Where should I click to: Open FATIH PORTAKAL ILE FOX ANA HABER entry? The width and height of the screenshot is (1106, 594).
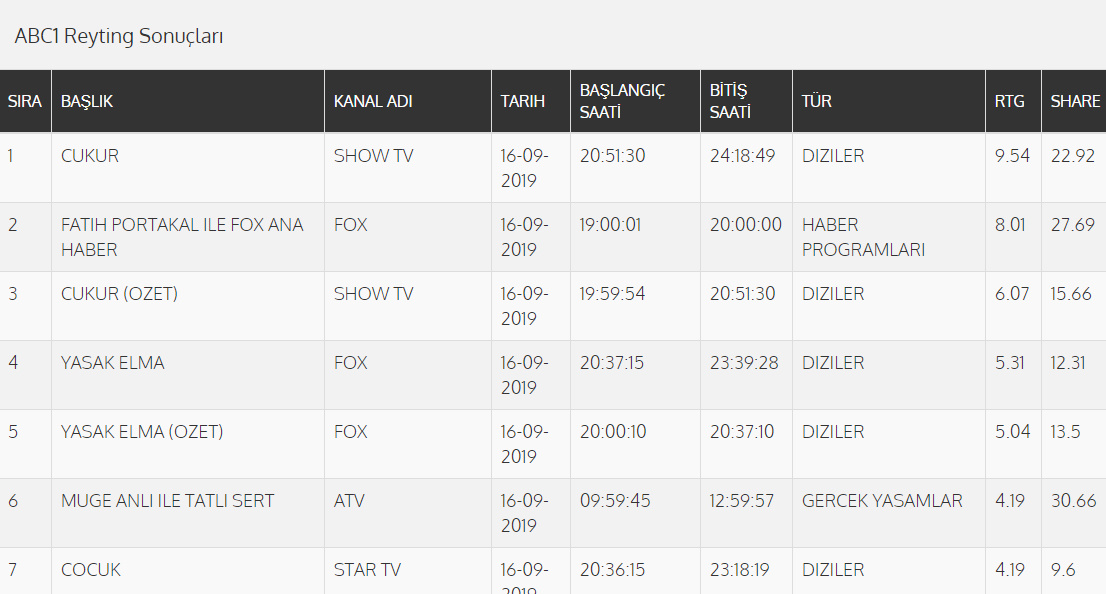tap(182, 237)
